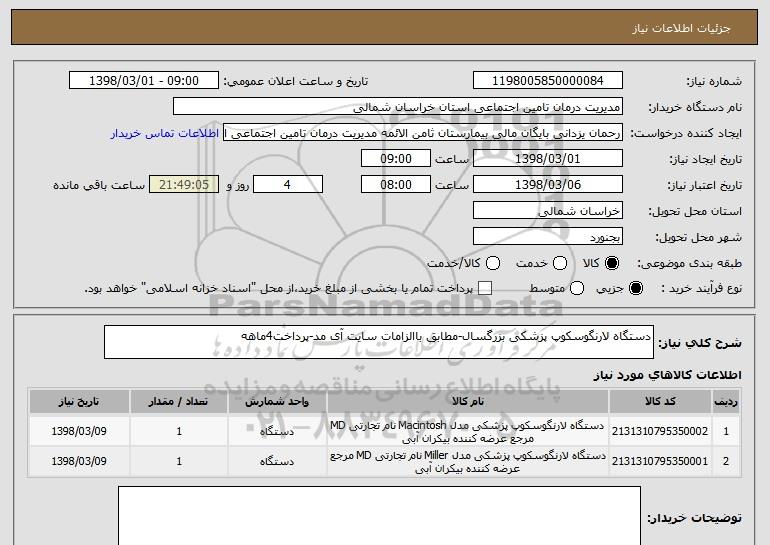
Task: Select the خدمت radio button
Action: click(x=560, y=263)
